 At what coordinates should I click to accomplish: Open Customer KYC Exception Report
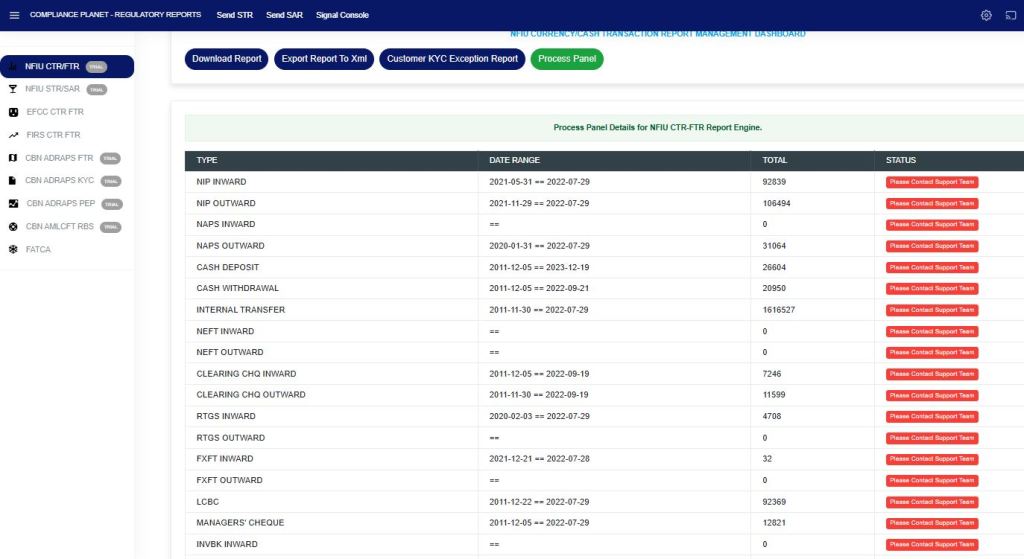click(452, 59)
